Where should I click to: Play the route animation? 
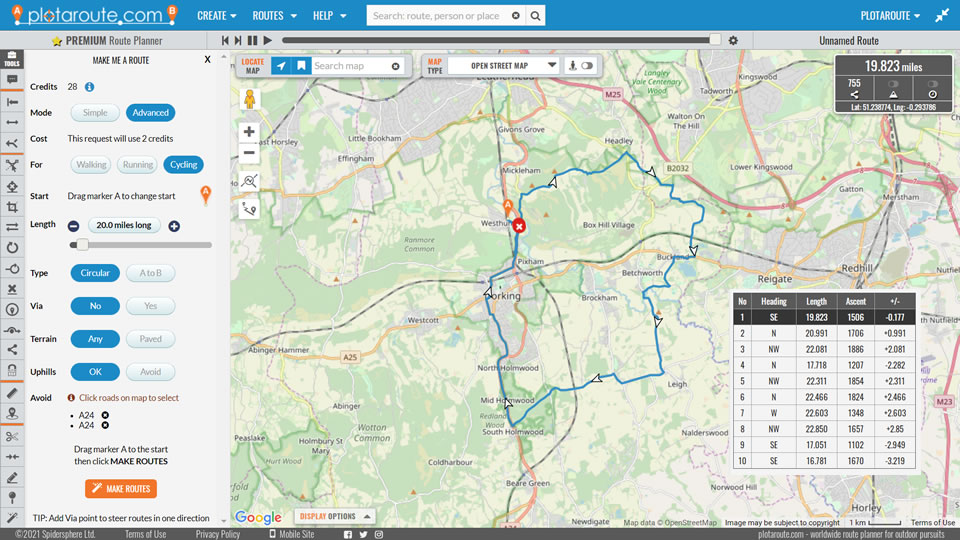click(268, 40)
